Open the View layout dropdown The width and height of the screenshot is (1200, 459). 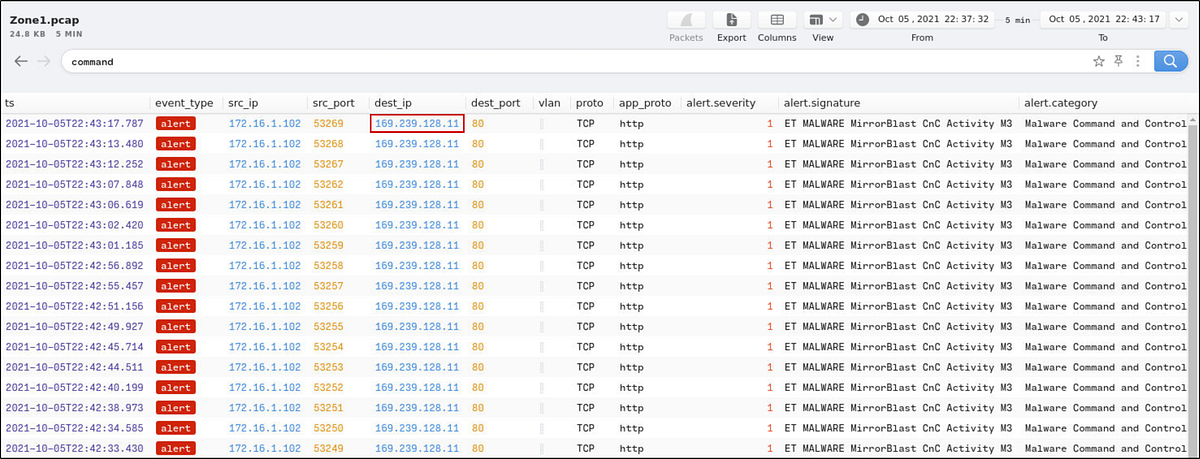pos(823,20)
